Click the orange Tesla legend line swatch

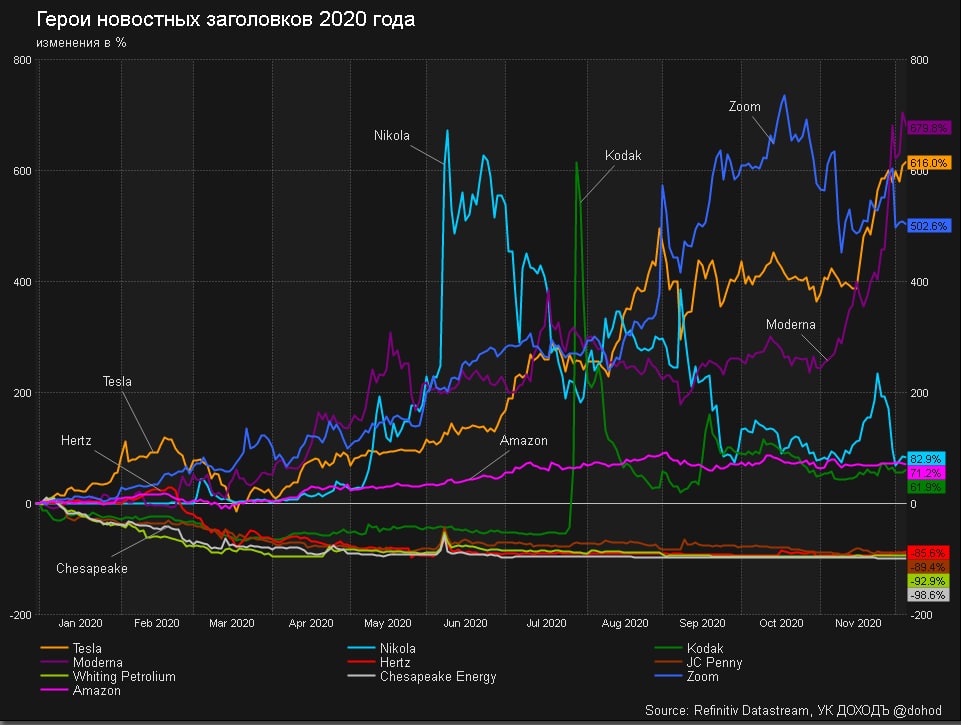[54, 648]
